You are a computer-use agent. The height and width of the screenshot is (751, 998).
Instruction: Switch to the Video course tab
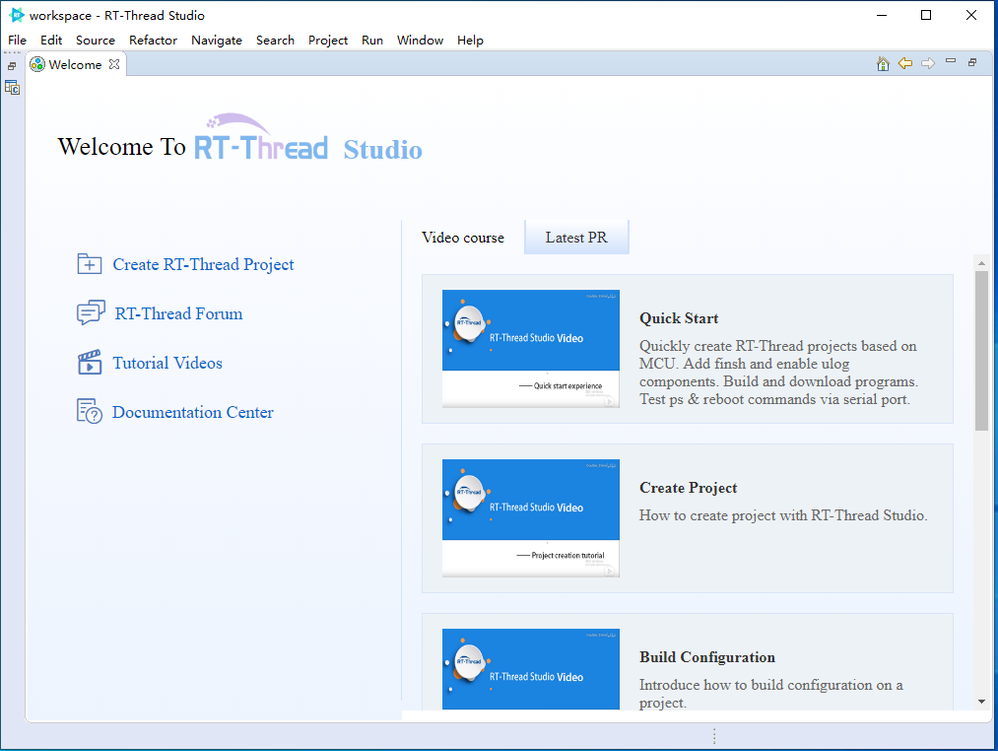(463, 237)
